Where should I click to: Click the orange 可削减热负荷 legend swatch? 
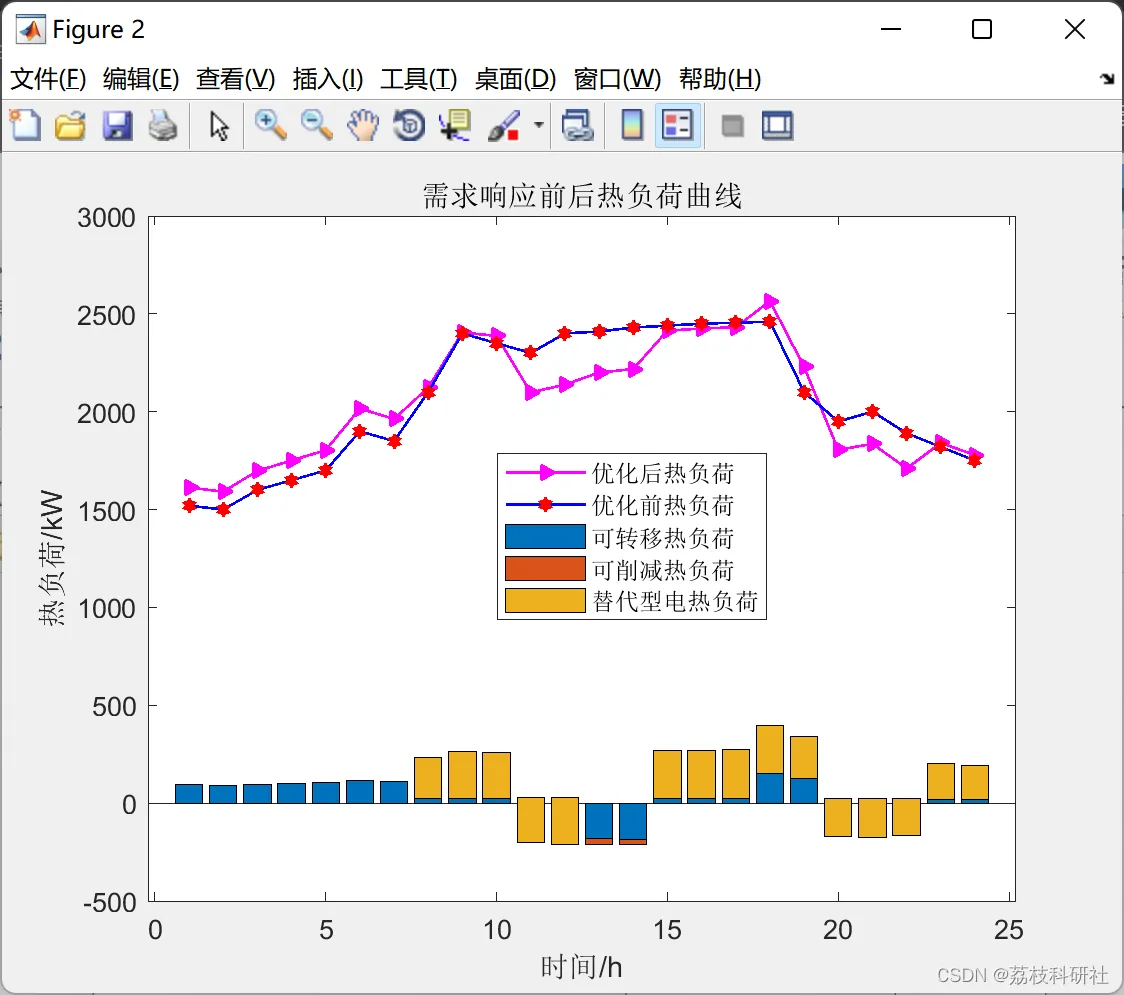tap(545, 568)
